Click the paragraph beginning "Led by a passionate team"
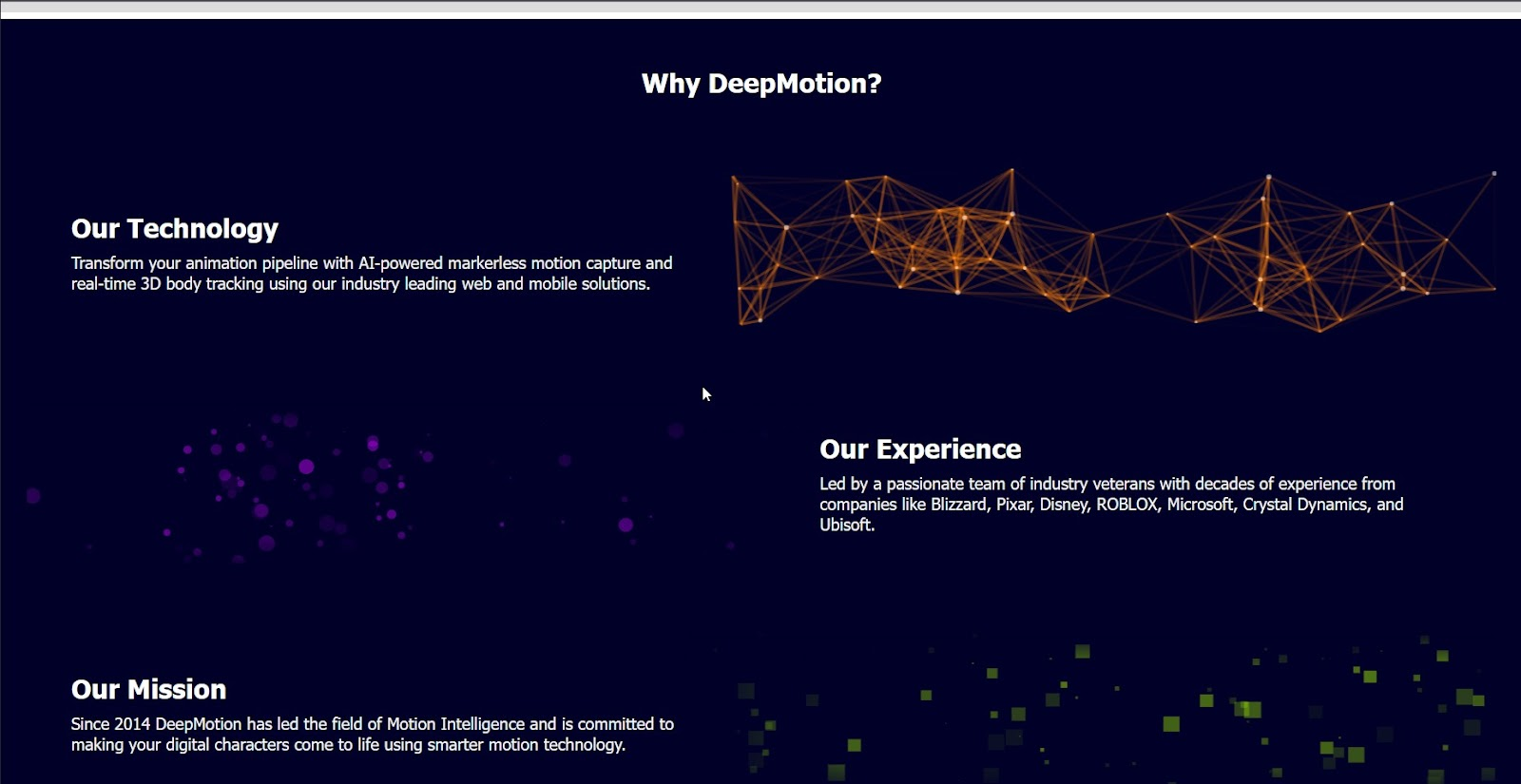This screenshot has height=784, width=1521. click(1111, 504)
